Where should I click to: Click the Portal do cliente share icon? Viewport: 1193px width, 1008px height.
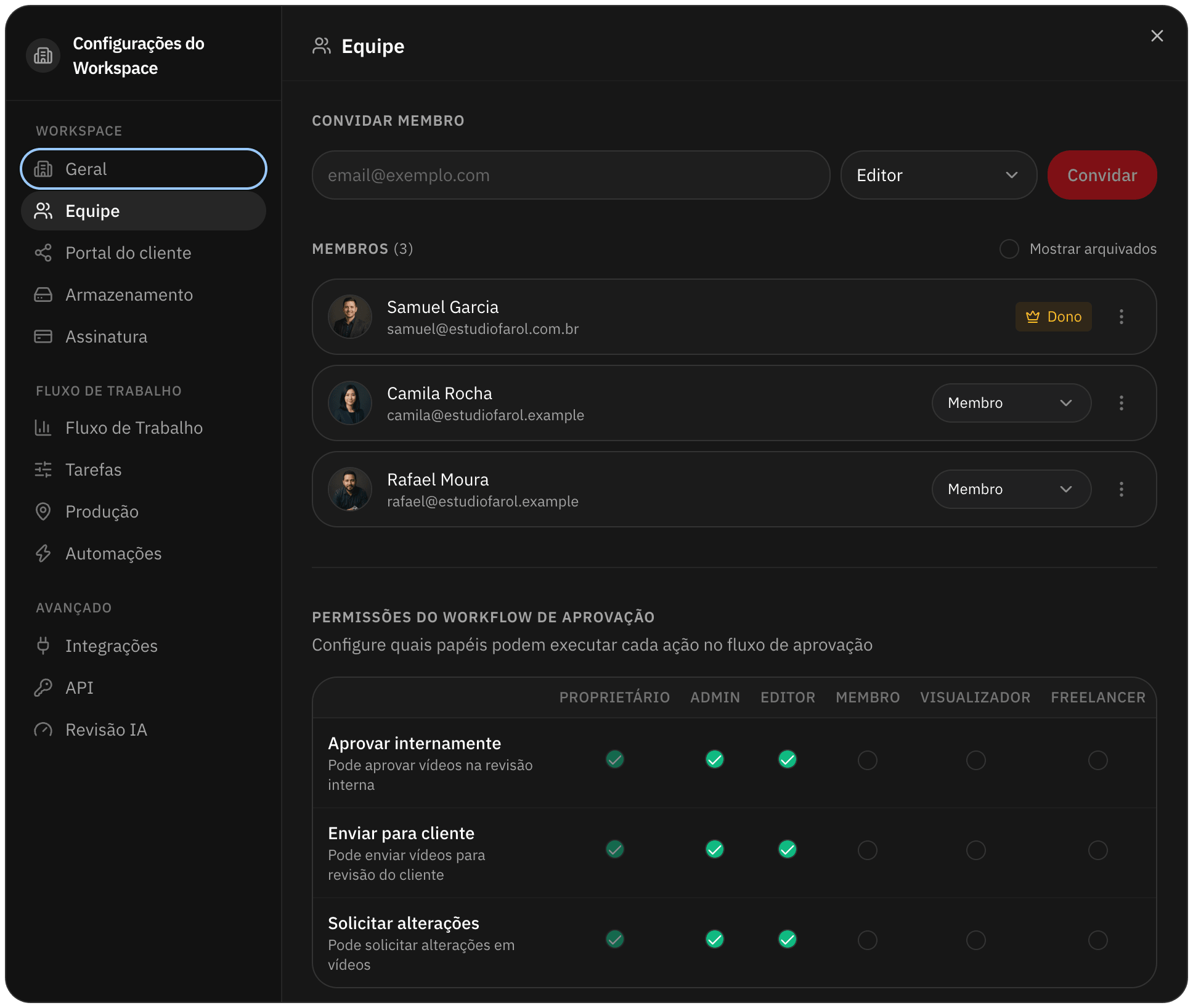[43, 253]
